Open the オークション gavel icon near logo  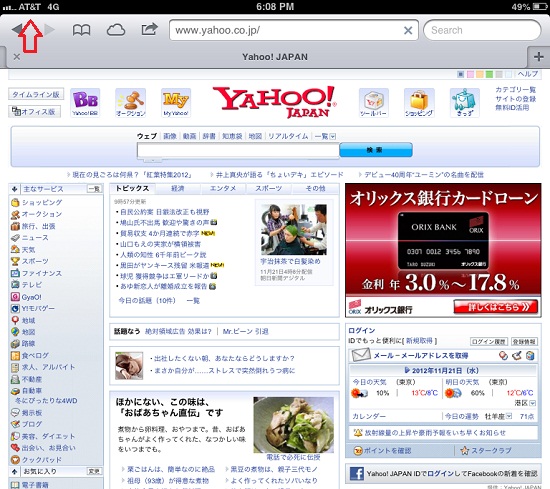pyautogui.click(x=130, y=102)
